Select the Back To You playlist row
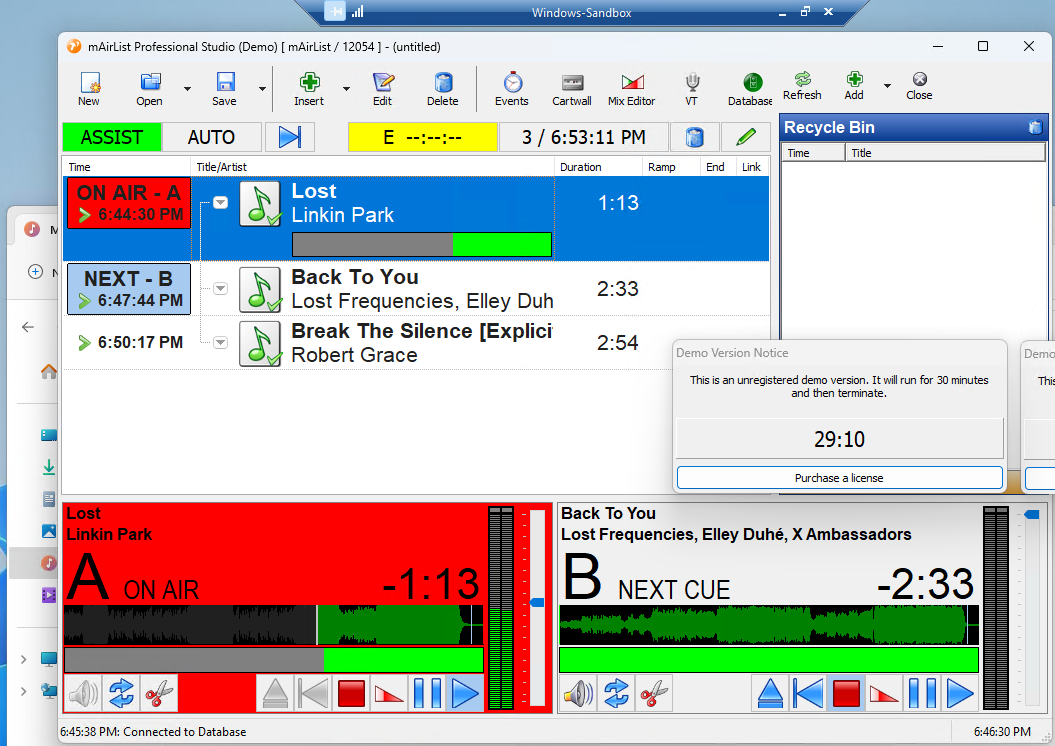The height and width of the screenshot is (746, 1055). tap(416, 289)
